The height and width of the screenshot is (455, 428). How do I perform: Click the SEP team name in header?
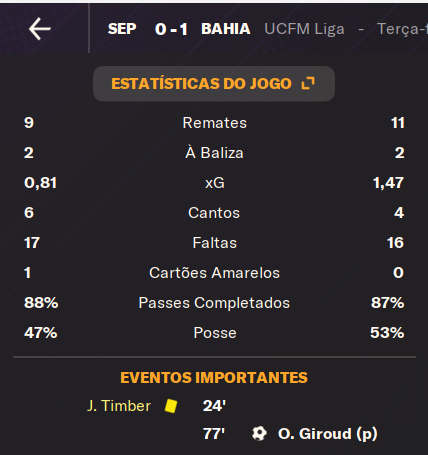click(x=122, y=29)
